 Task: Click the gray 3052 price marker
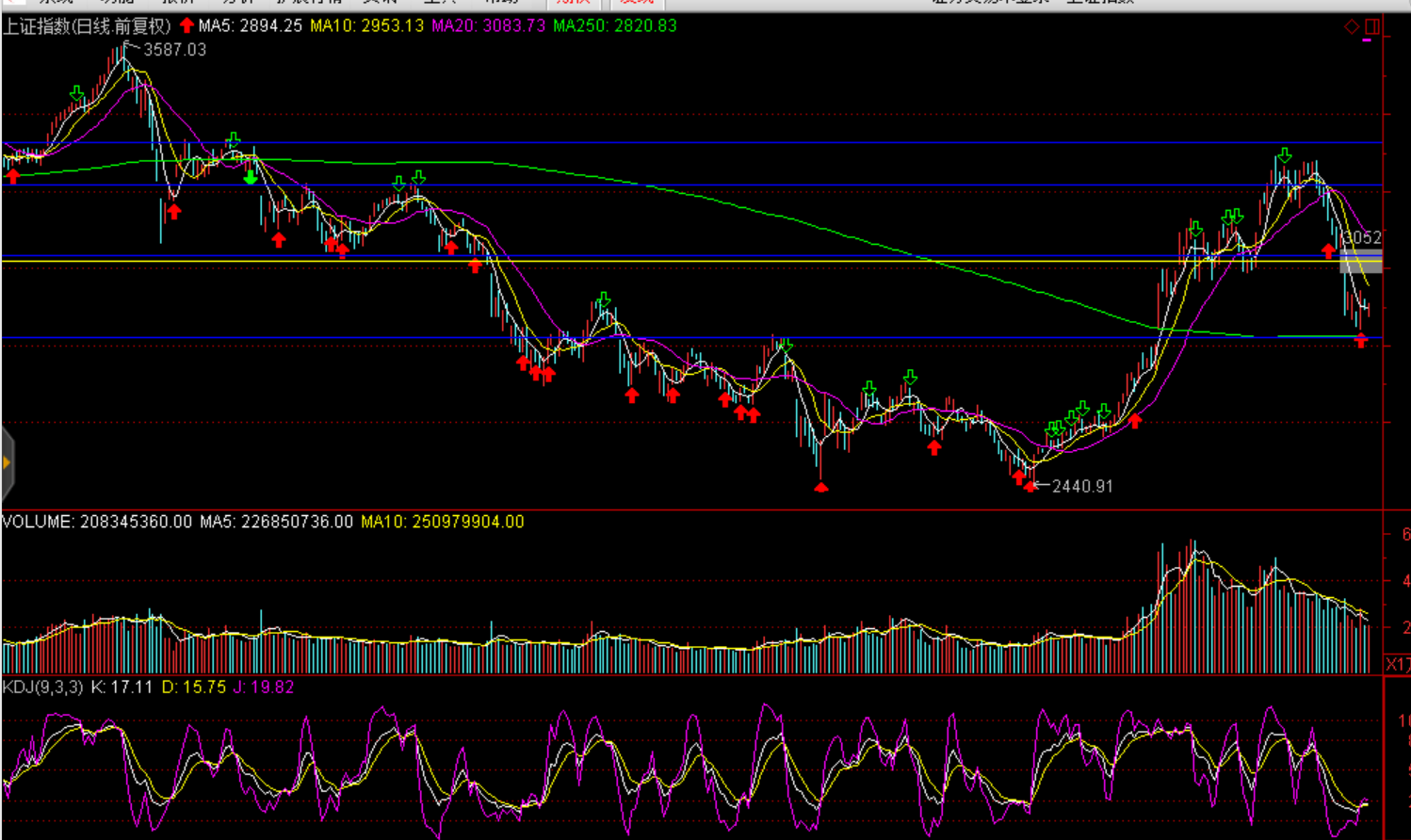pos(1361,238)
